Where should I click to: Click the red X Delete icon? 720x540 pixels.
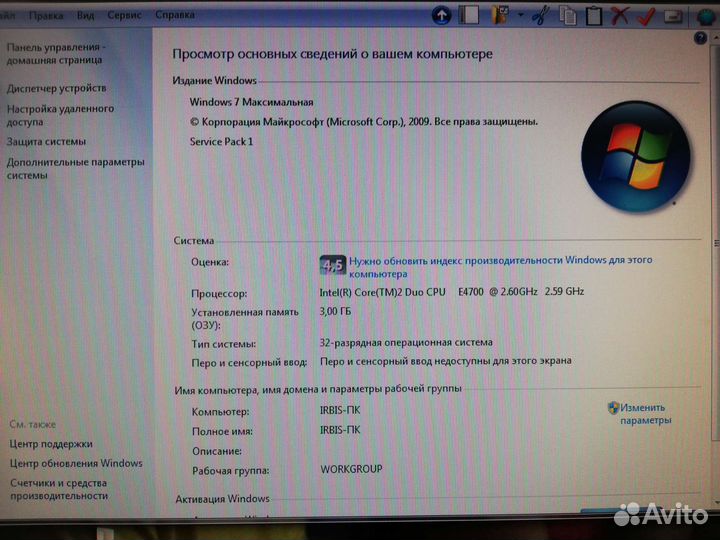pos(619,16)
